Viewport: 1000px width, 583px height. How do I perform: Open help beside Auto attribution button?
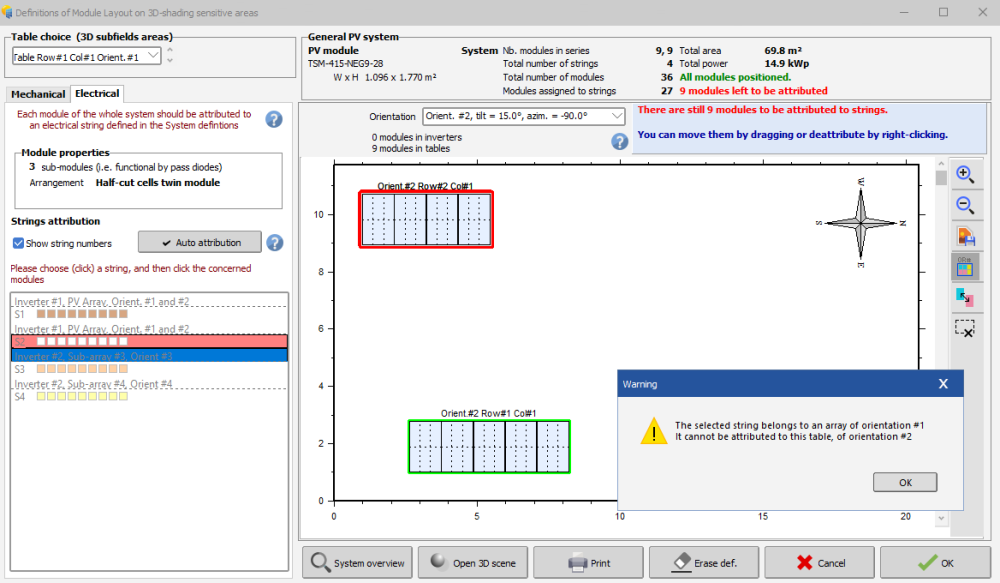pos(274,242)
